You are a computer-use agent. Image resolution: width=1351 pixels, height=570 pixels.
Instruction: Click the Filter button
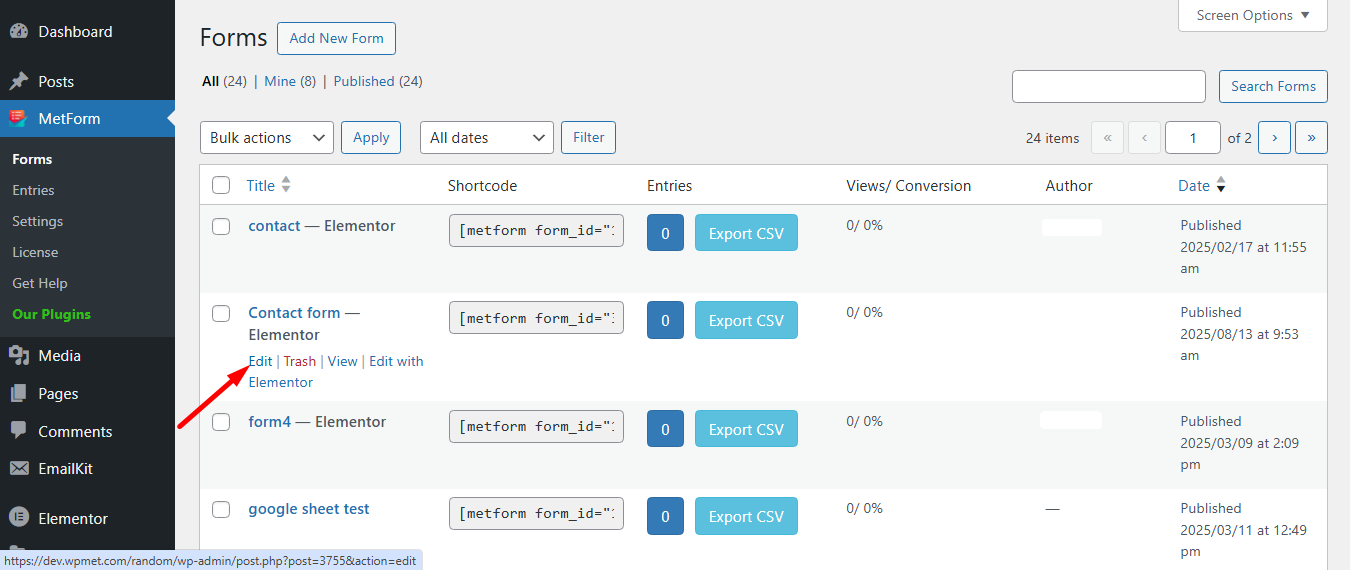click(588, 138)
